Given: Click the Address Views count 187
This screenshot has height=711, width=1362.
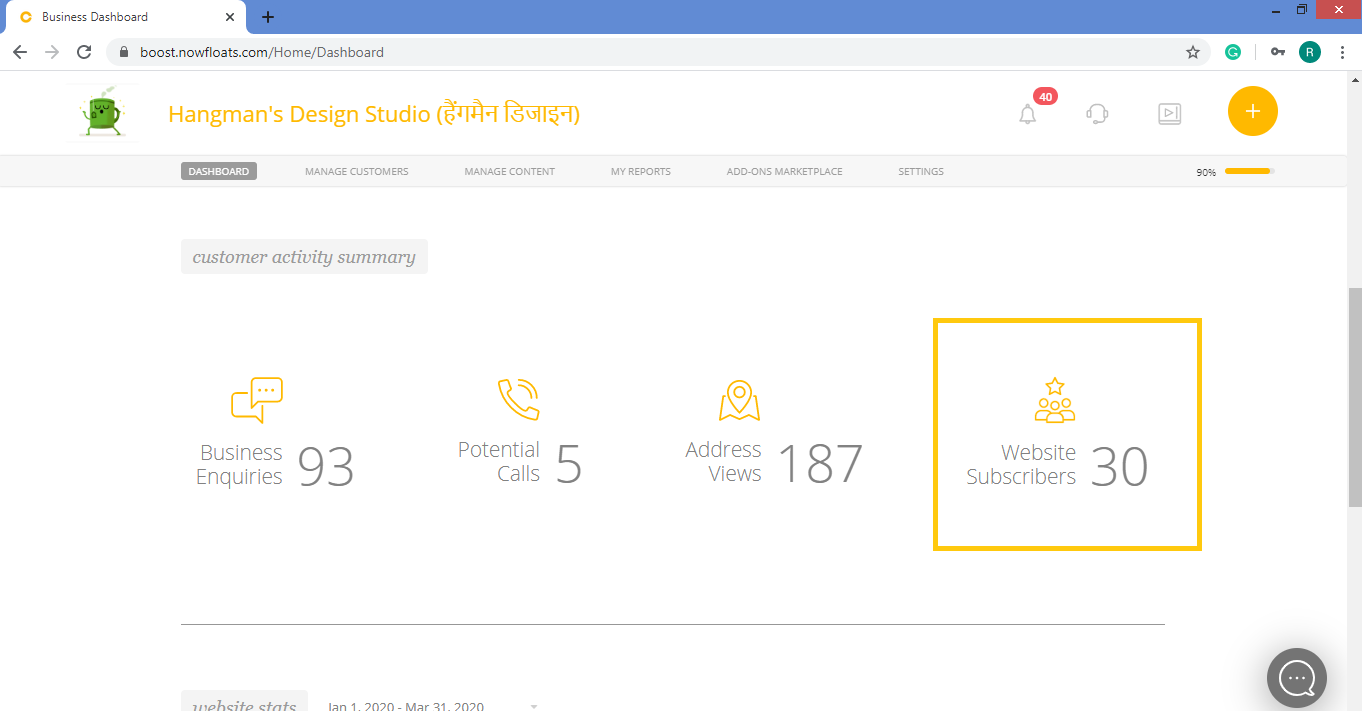Looking at the screenshot, I should [x=820, y=464].
